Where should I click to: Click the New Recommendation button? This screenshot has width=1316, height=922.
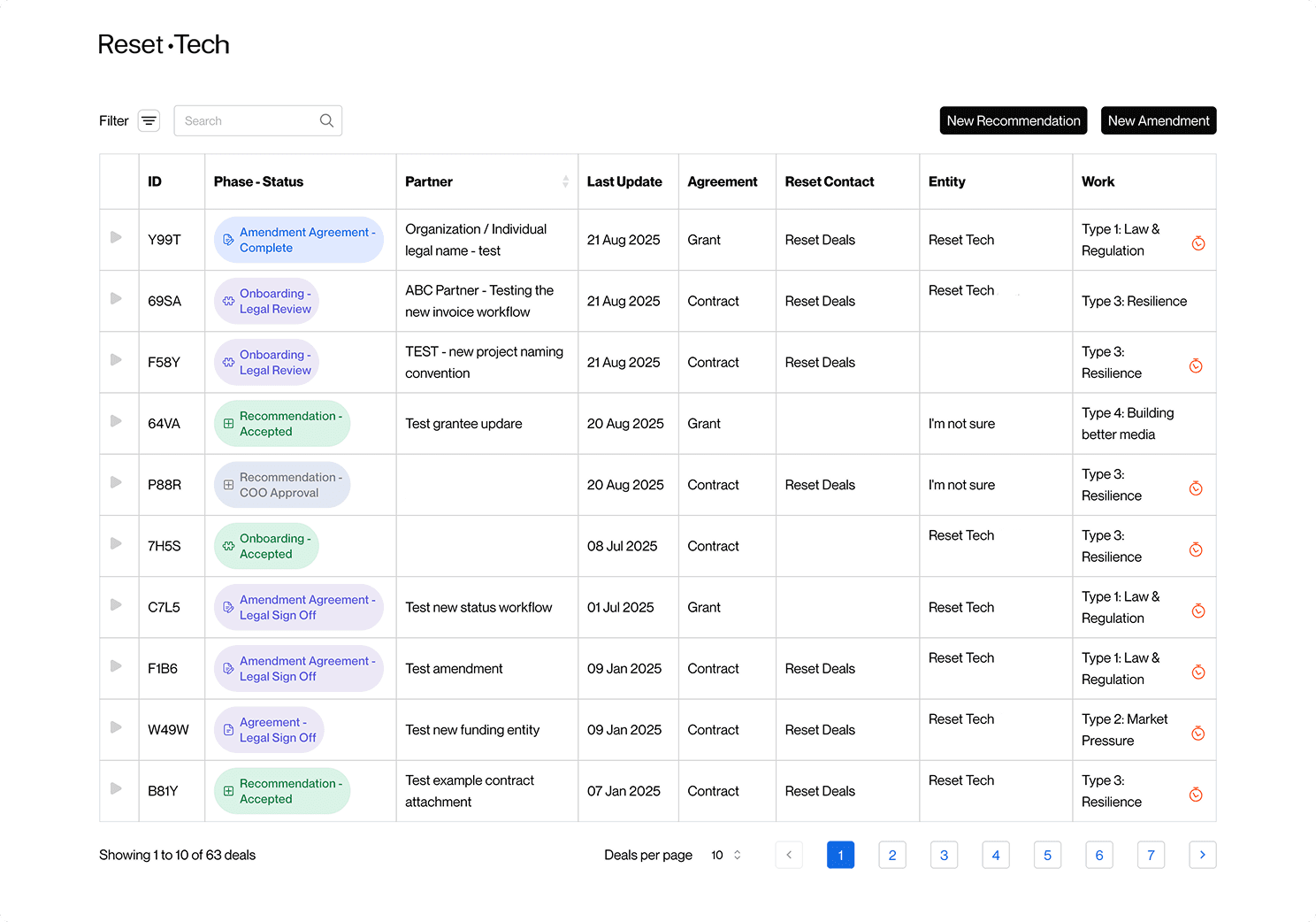click(1014, 121)
